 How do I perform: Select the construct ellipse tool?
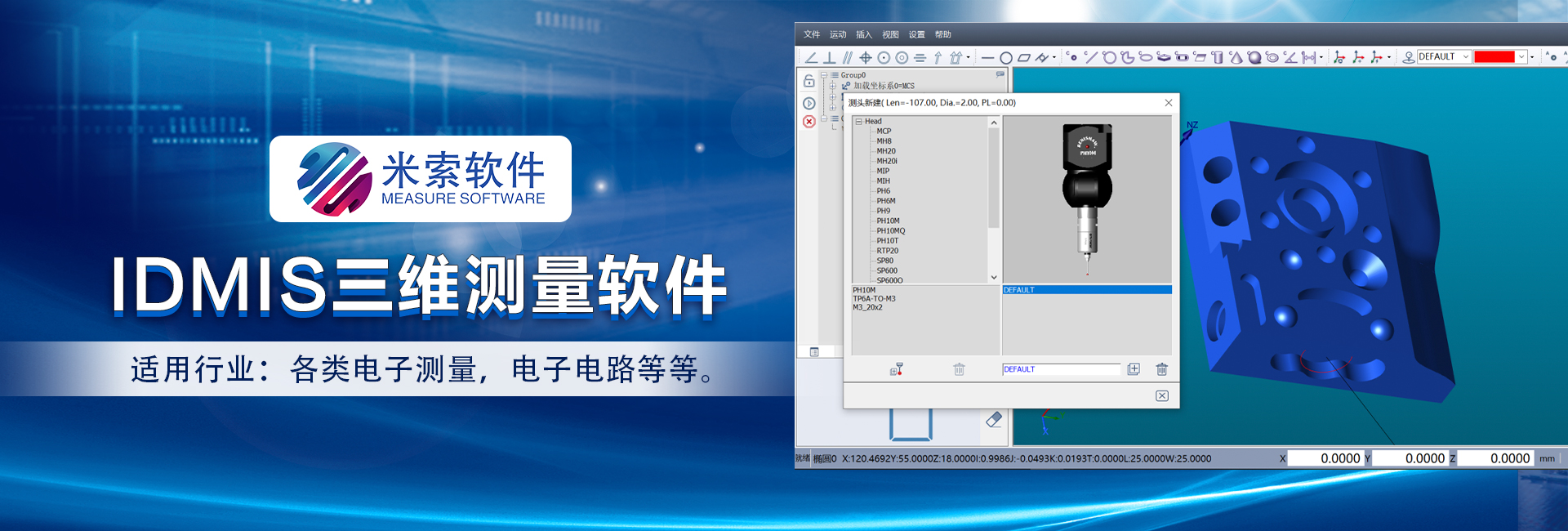(1145, 56)
